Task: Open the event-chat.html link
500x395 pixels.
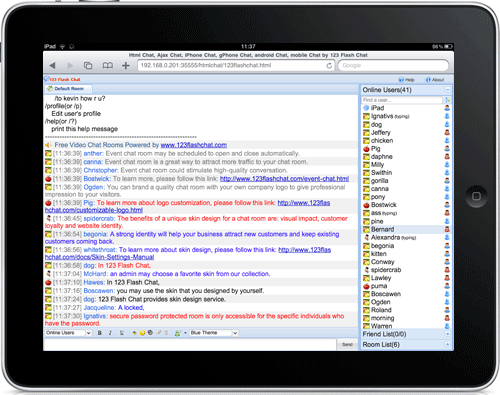Action: tap(284, 179)
